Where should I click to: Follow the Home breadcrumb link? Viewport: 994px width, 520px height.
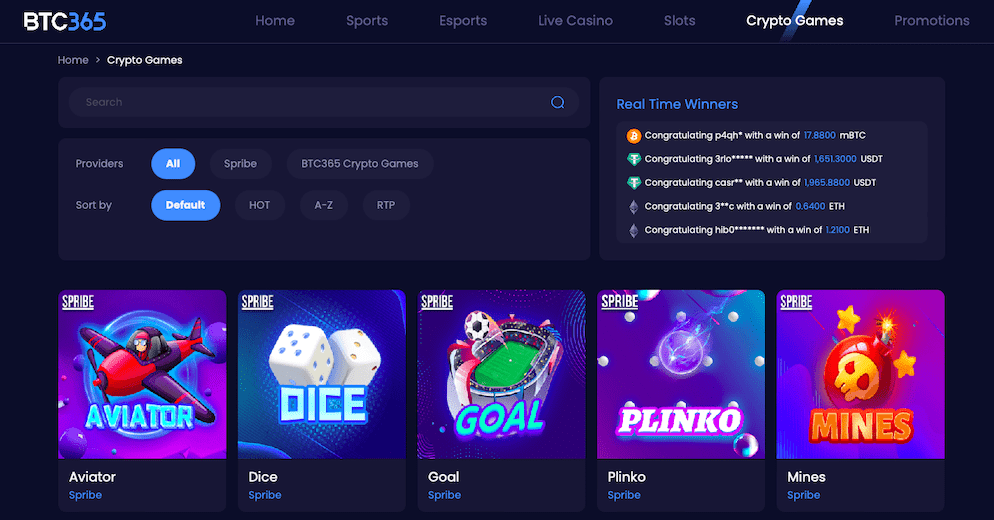coord(73,60)
